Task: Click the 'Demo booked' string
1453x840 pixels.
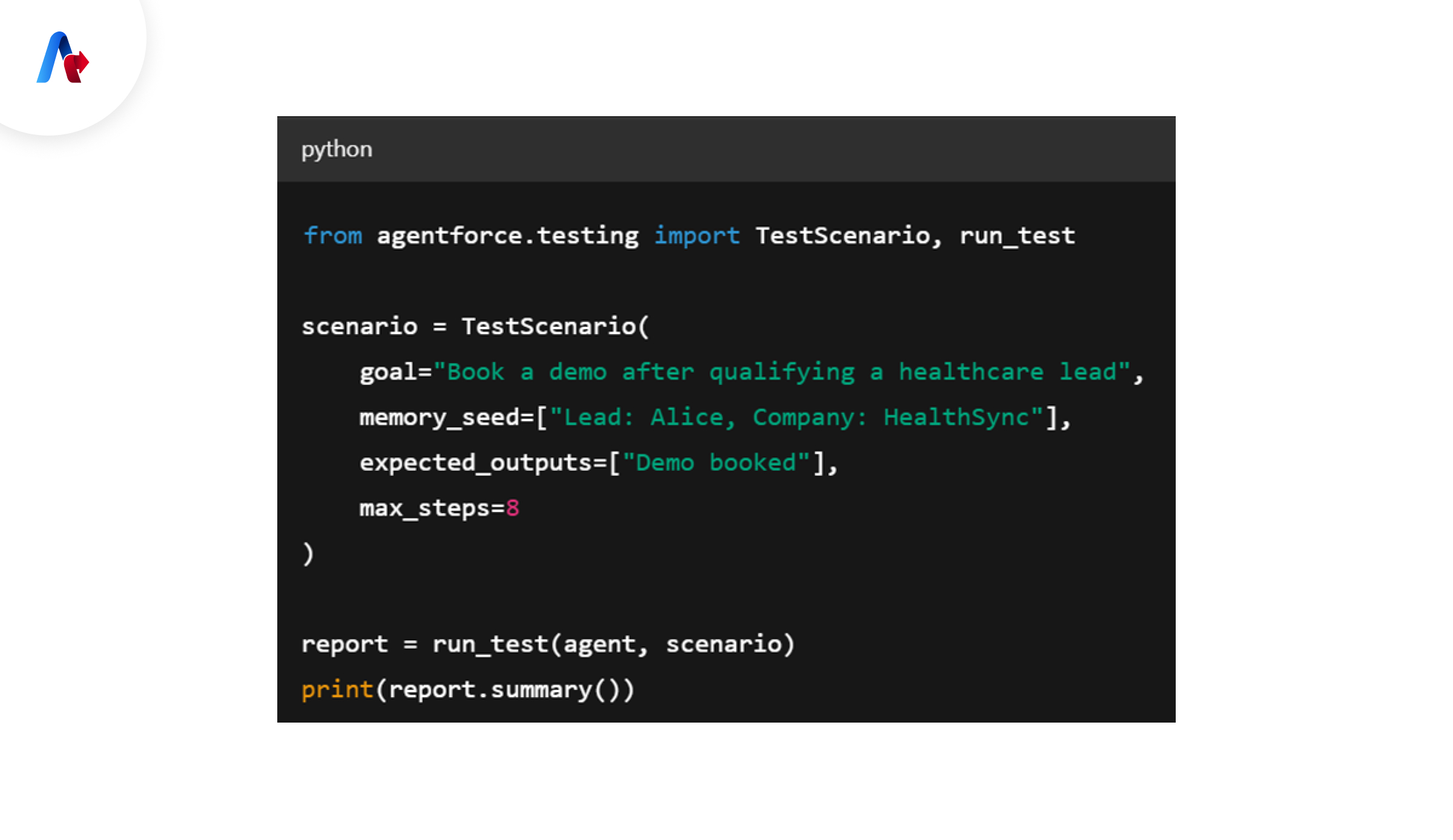Action: pos(716,463)
